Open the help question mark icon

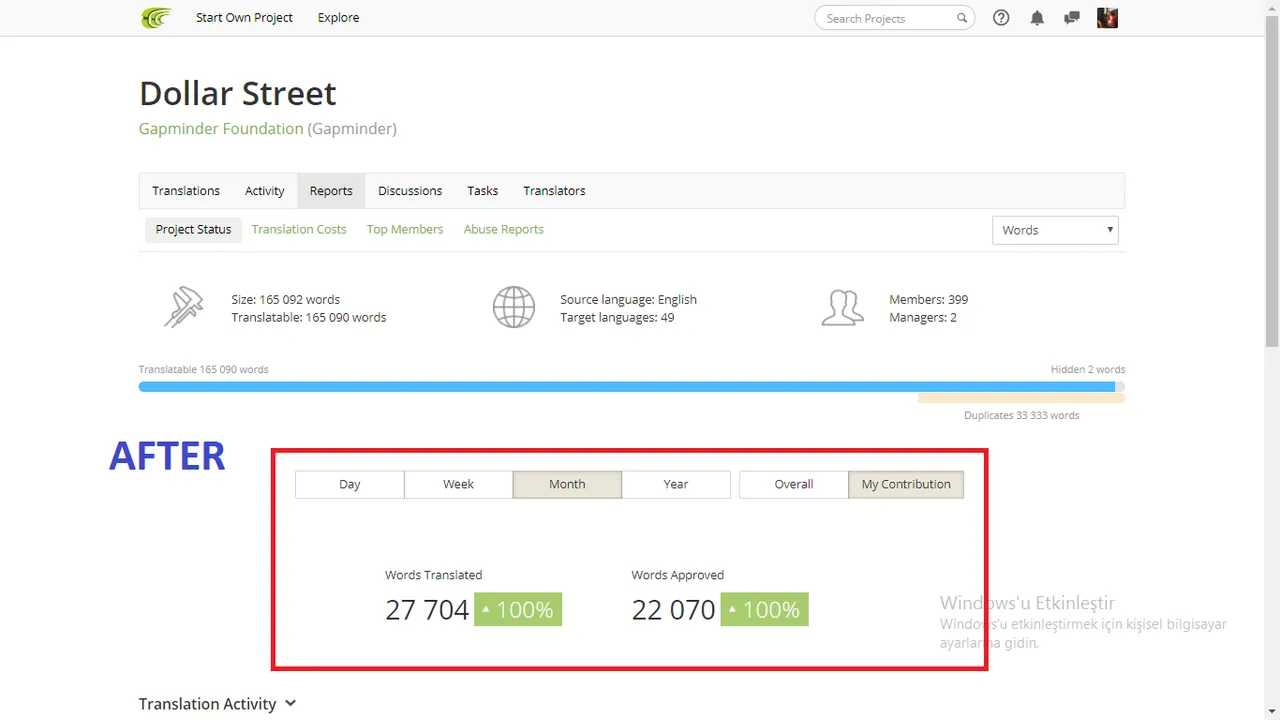(x=1001, y=18)
